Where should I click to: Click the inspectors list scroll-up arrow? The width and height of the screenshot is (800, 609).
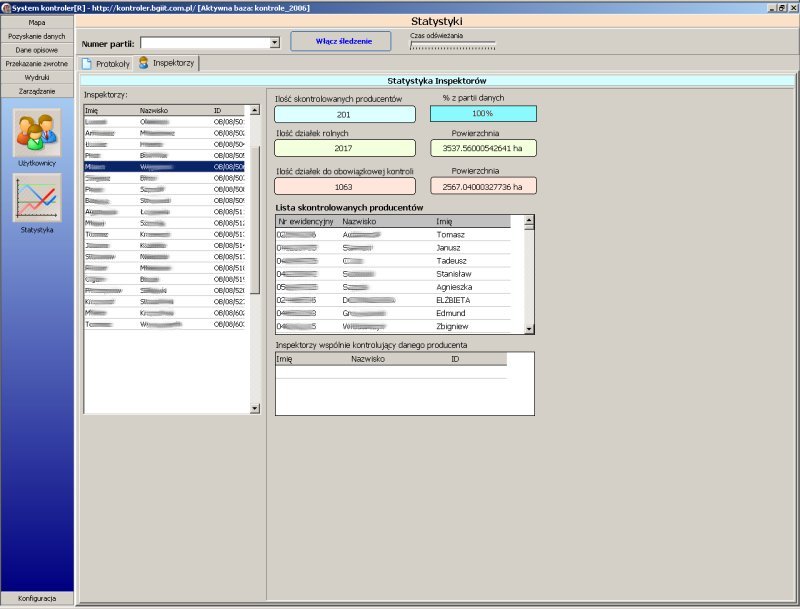tap(255, 110)
